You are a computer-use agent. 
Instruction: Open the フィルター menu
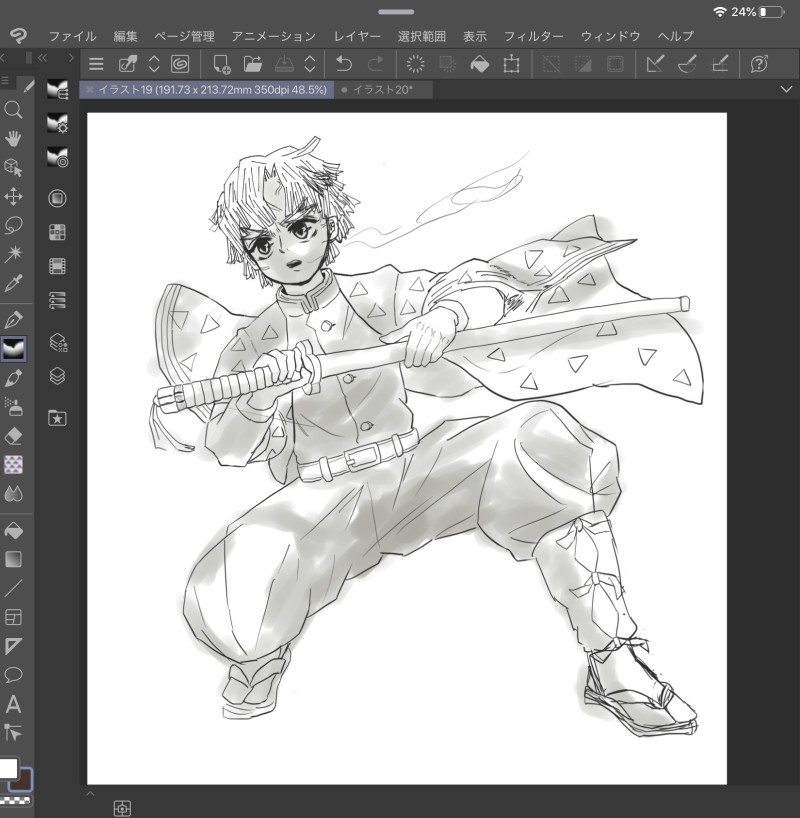[533, 36]
